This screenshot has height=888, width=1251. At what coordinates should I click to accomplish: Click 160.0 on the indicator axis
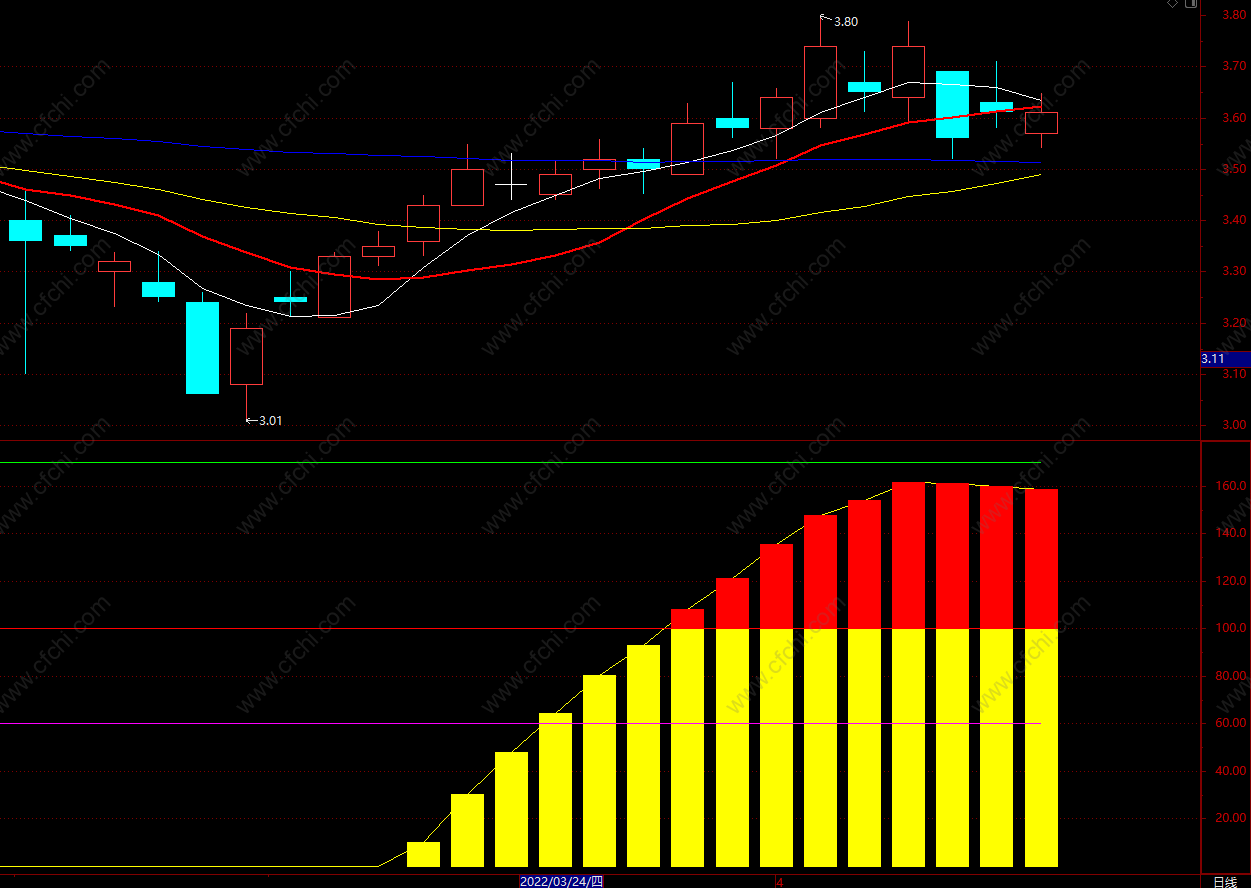1229,486
